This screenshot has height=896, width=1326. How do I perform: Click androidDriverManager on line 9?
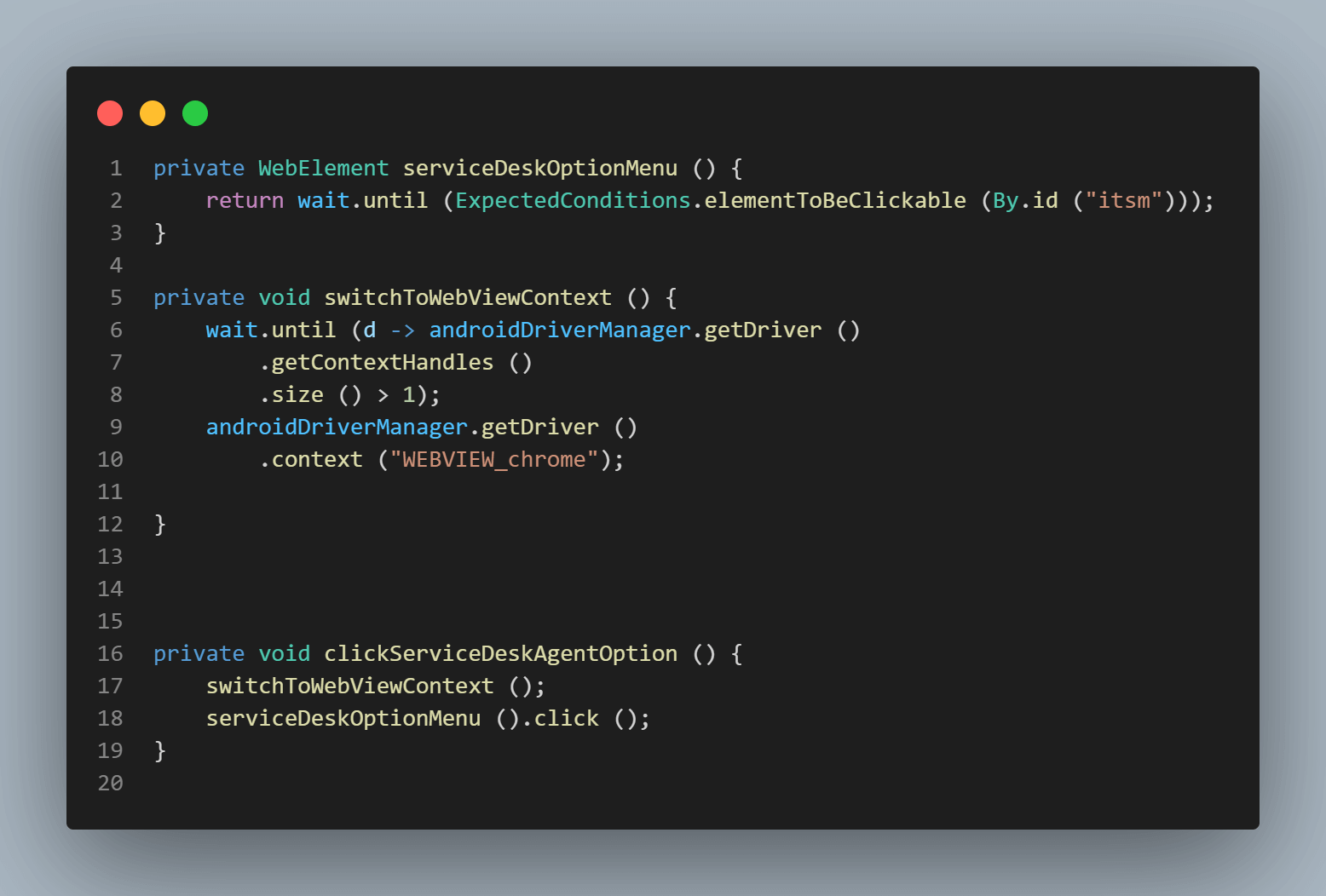click(x=337, y=428)
